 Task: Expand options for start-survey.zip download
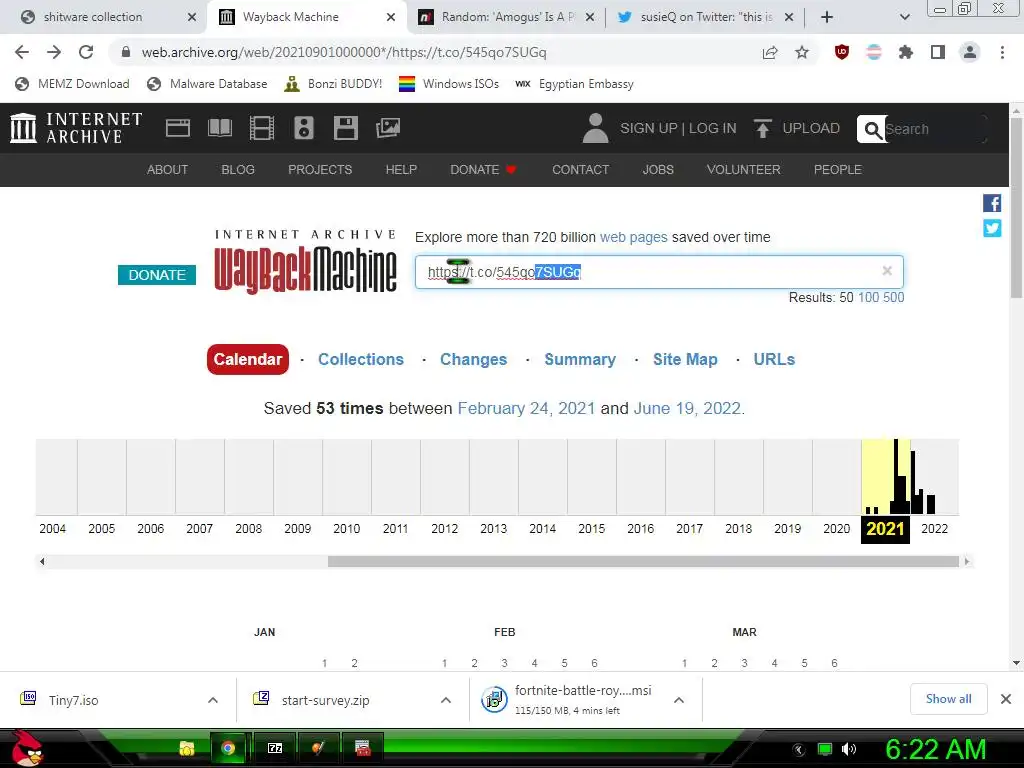(x=446, y=700)
